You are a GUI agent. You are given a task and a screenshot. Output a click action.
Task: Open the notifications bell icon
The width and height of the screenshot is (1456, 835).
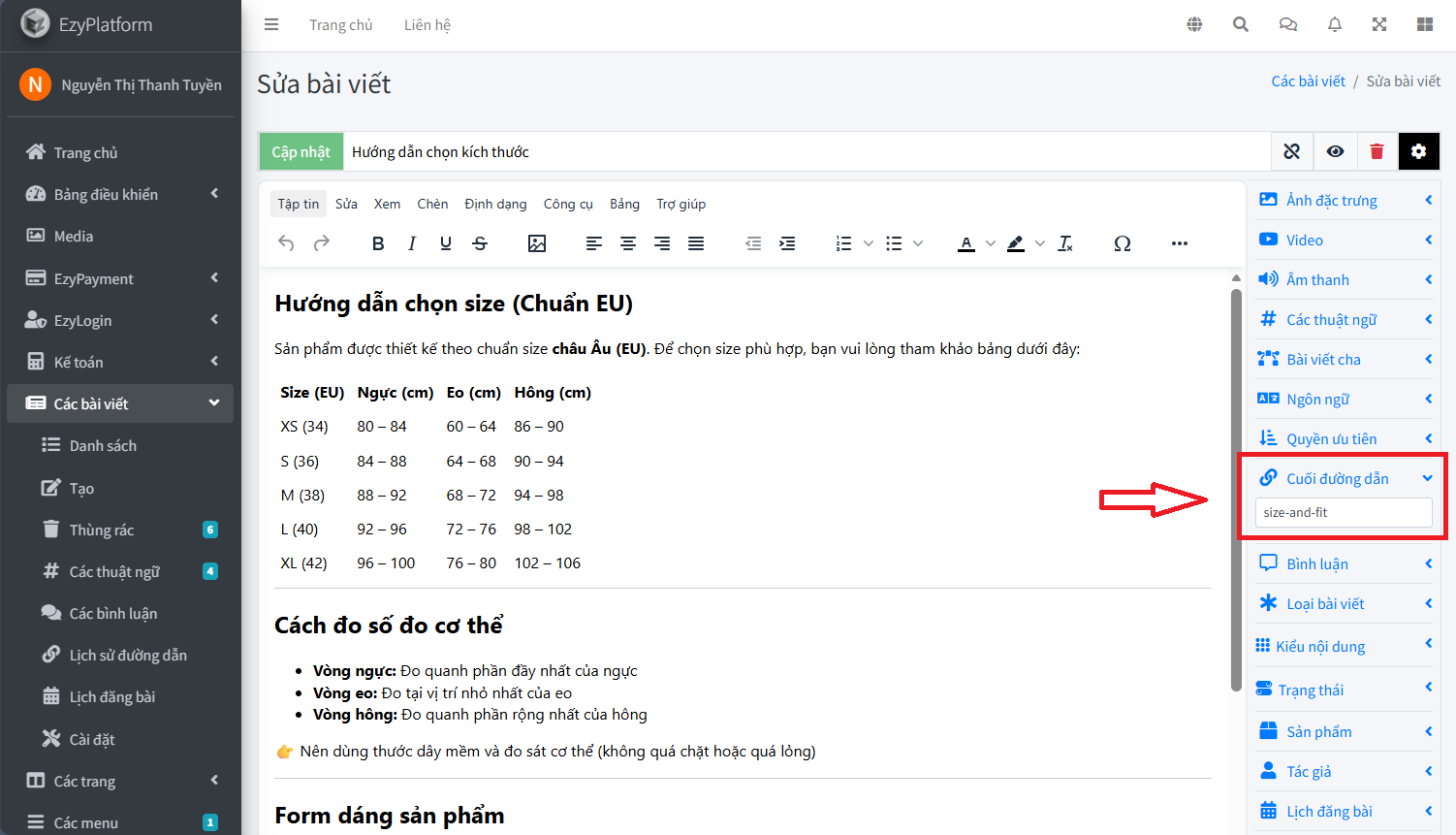tap(1335, 24)
